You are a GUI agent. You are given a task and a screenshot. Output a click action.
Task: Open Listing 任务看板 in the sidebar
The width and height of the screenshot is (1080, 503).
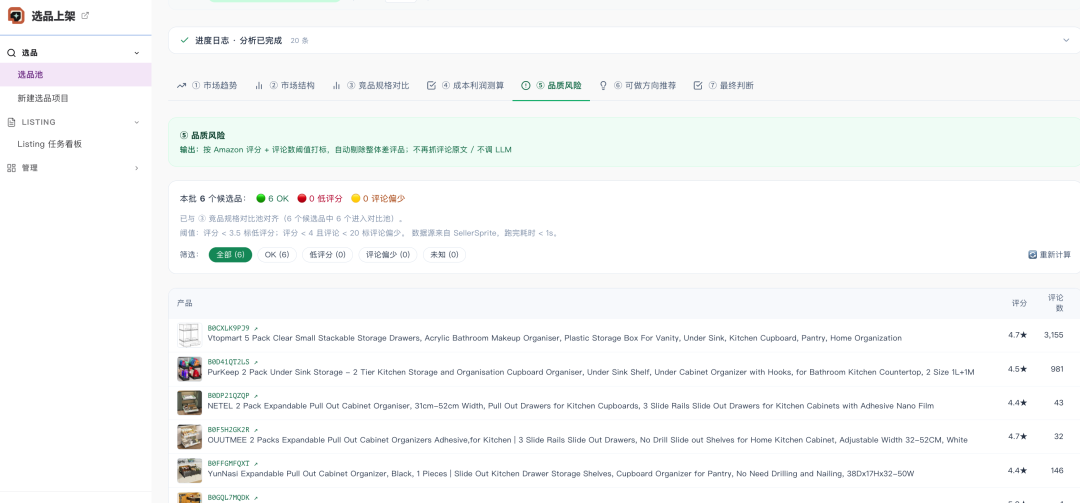(76, 144)
